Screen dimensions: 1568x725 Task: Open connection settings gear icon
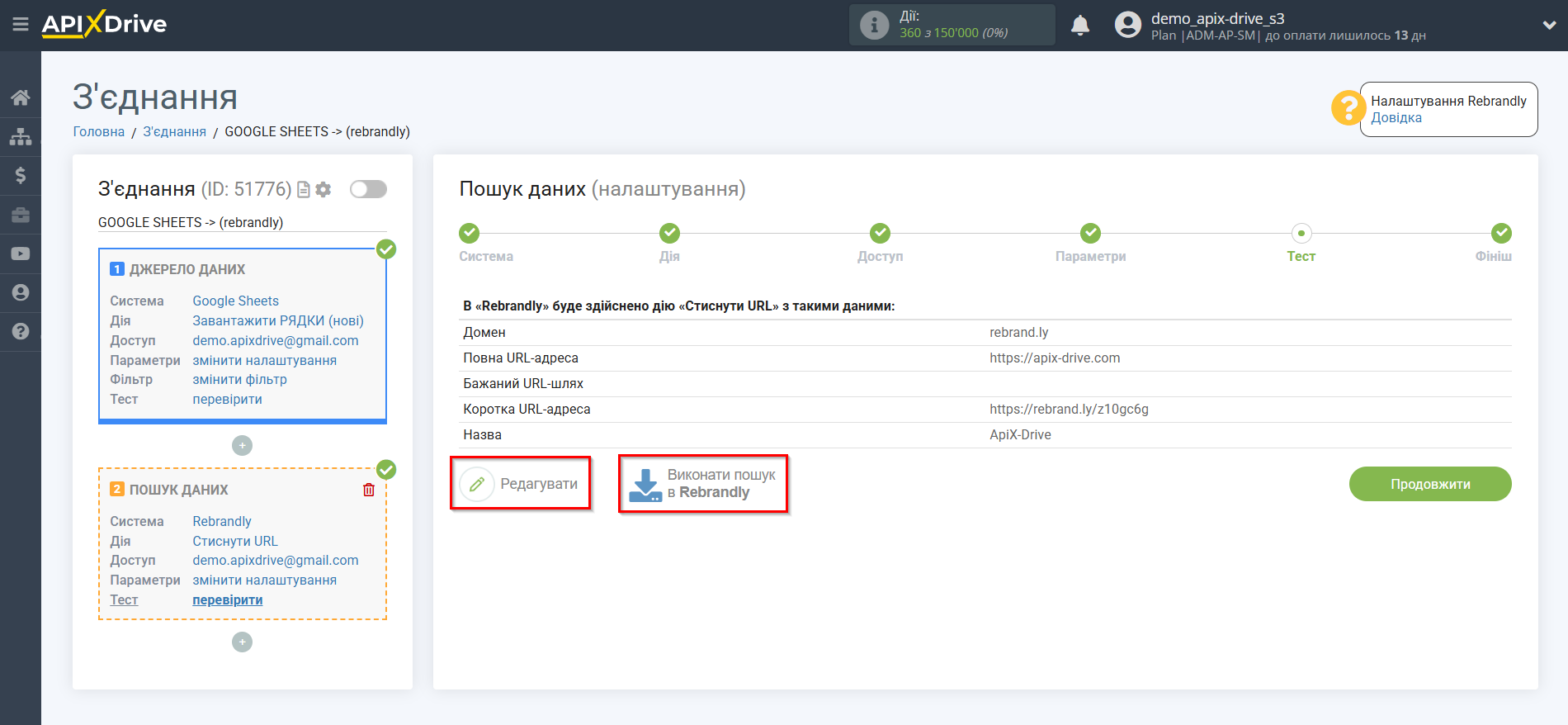tap(324, 190)
